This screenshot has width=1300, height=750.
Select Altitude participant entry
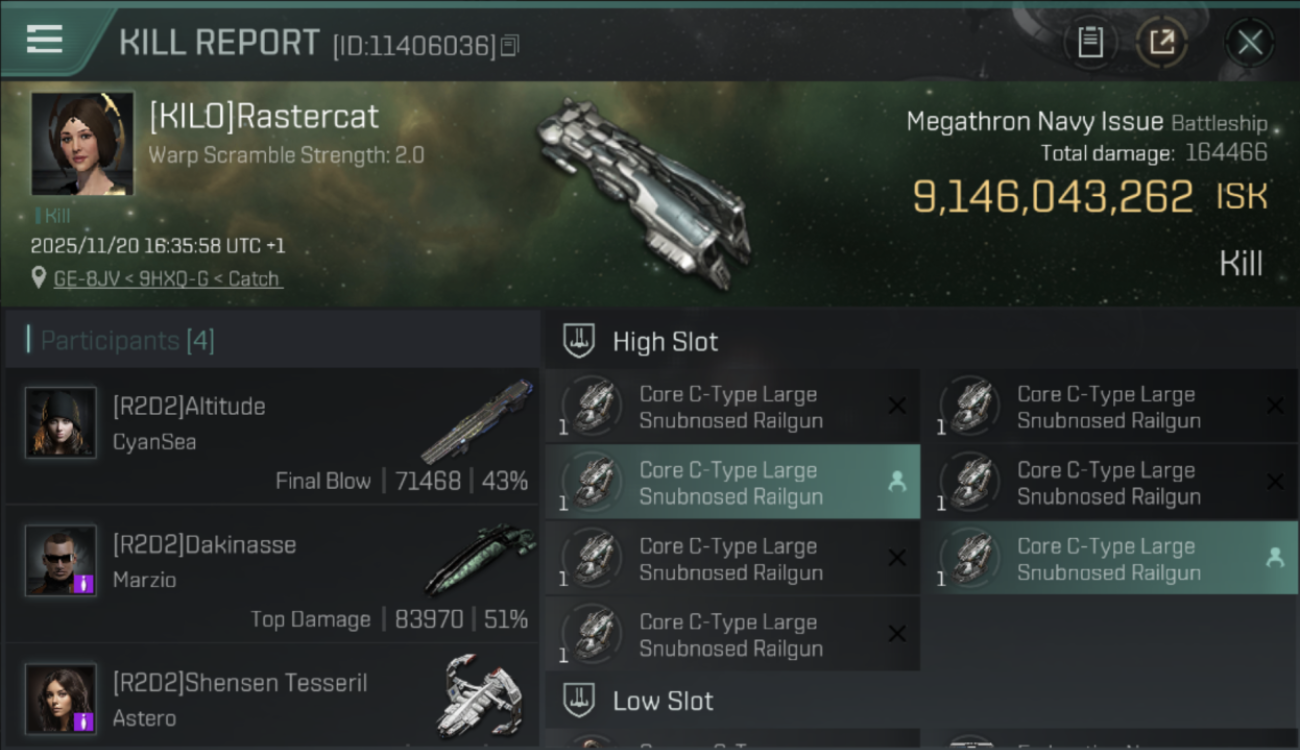coord(272,436)
